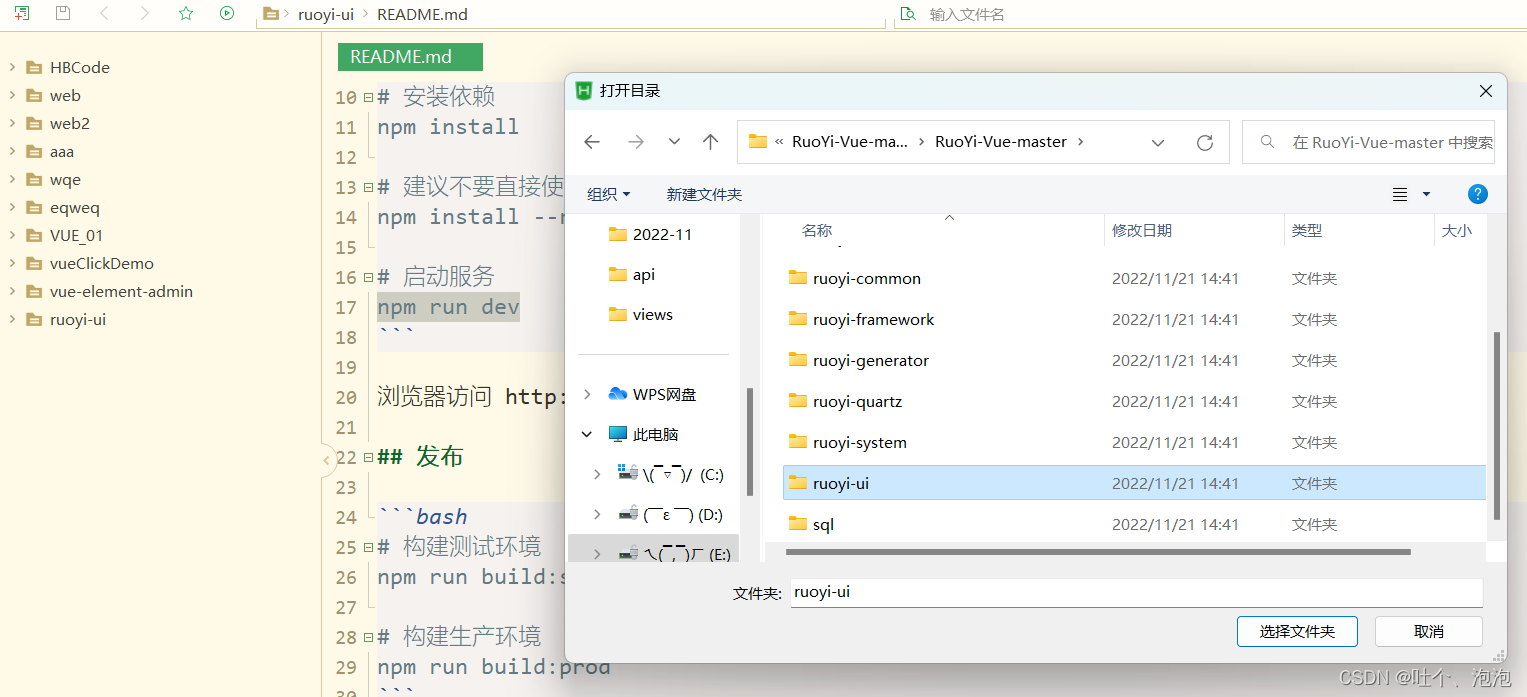The image size is (1527, 697).
Task: Refresh the folder listing in dialog
Action: 1205,142
